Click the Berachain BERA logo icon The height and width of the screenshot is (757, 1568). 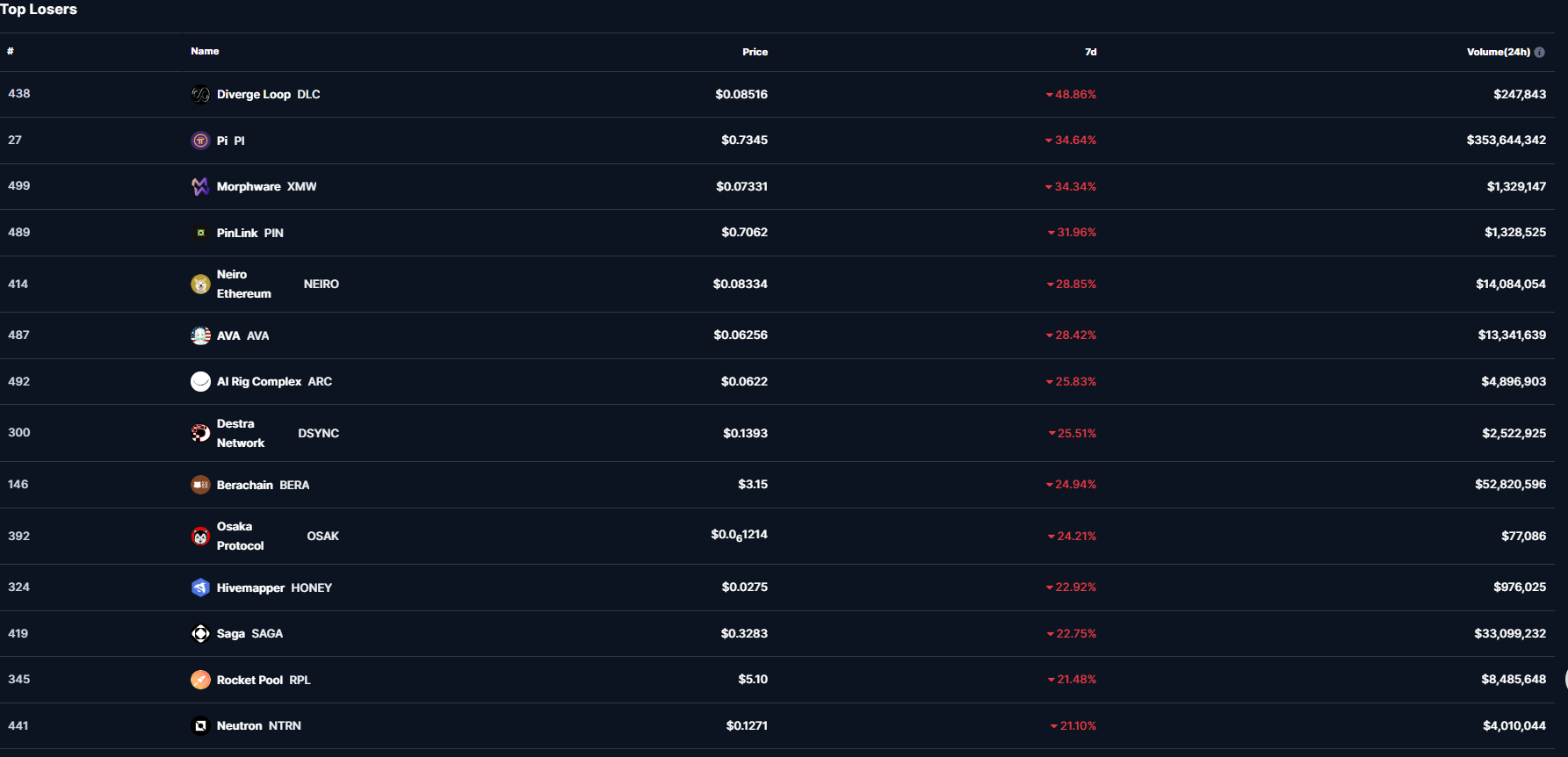click(200, 485)
